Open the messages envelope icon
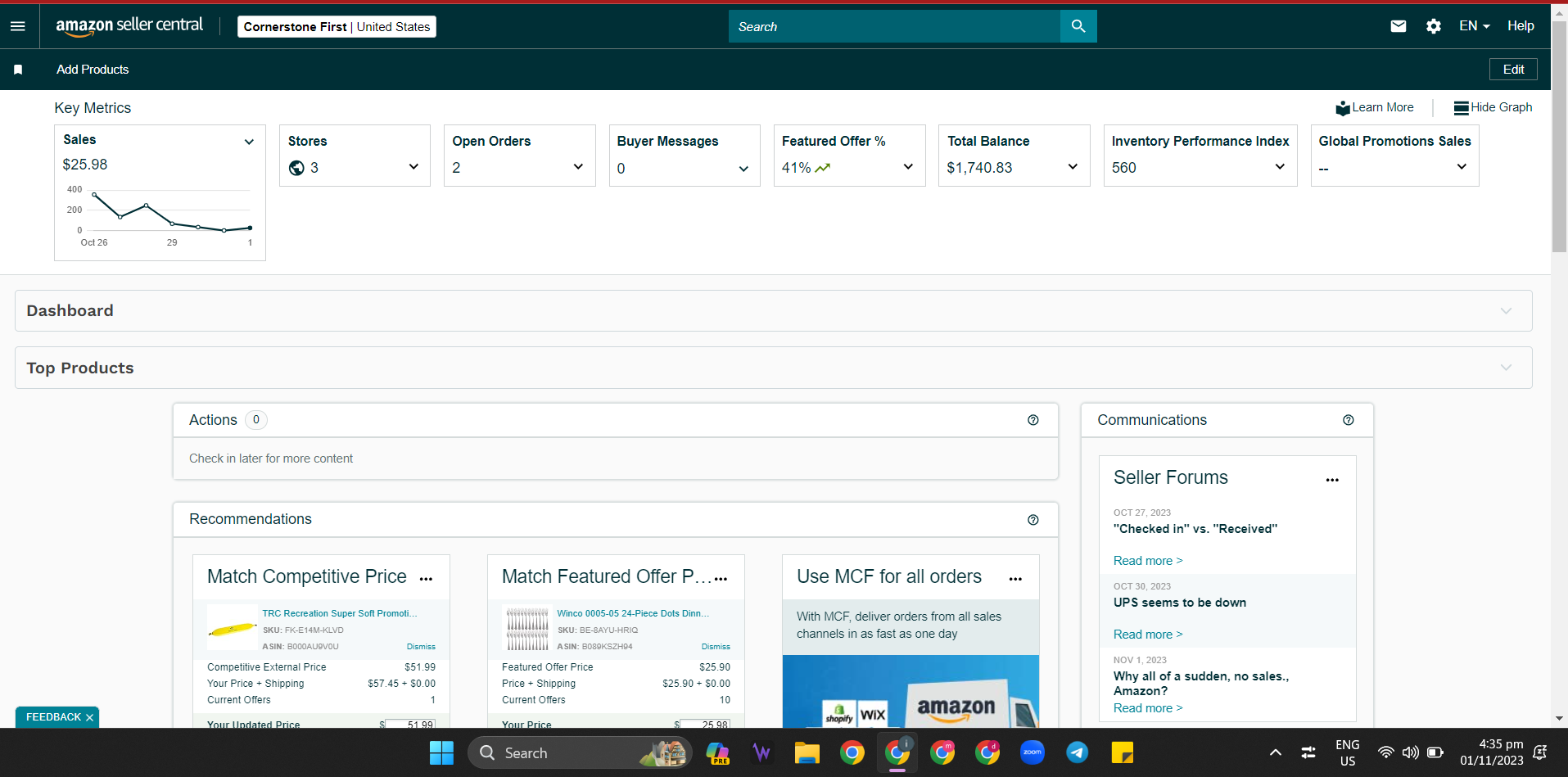Viewport: 1568px width, 777px height. point(1399,26)
